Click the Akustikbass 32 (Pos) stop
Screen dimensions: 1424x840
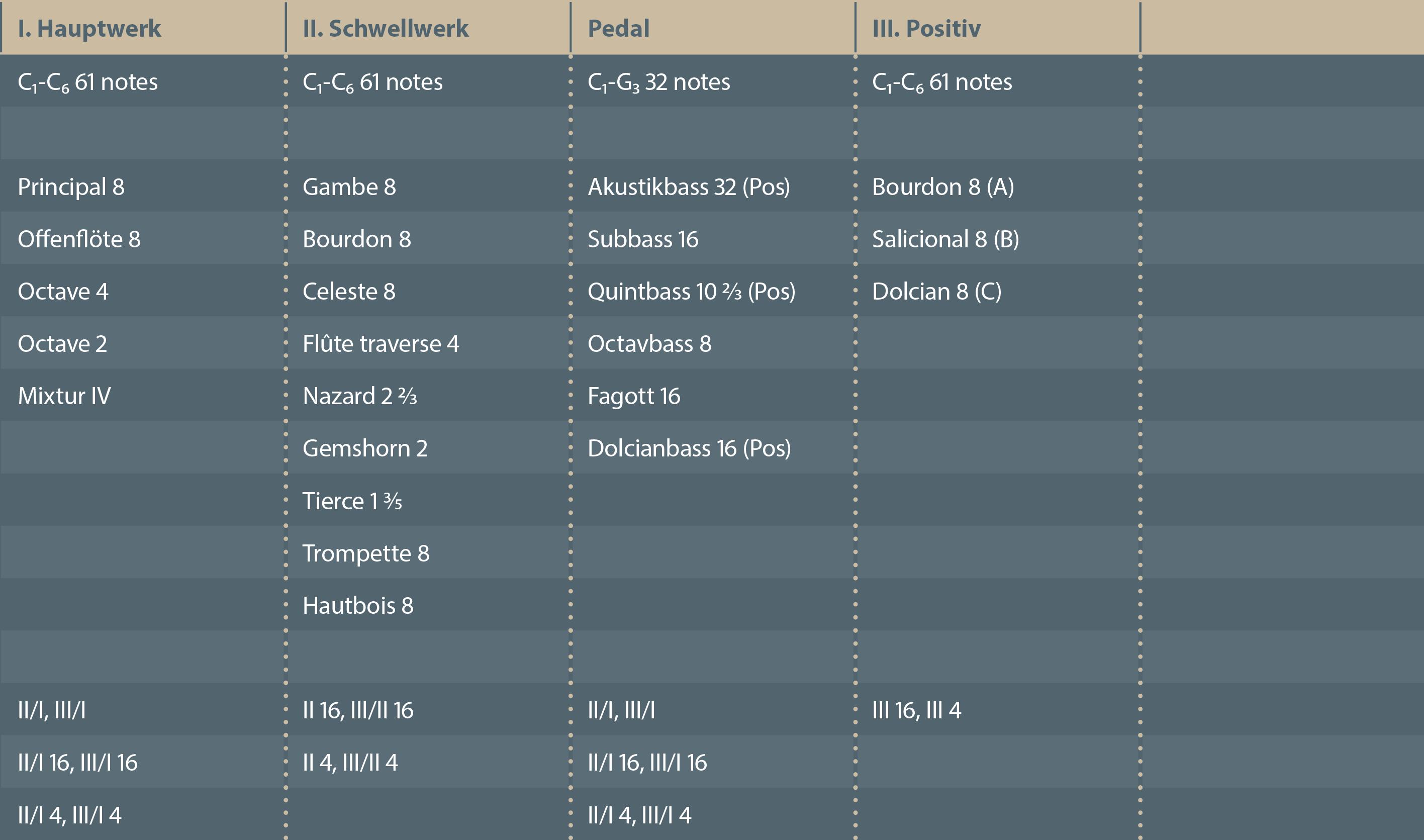pos(689,187)
